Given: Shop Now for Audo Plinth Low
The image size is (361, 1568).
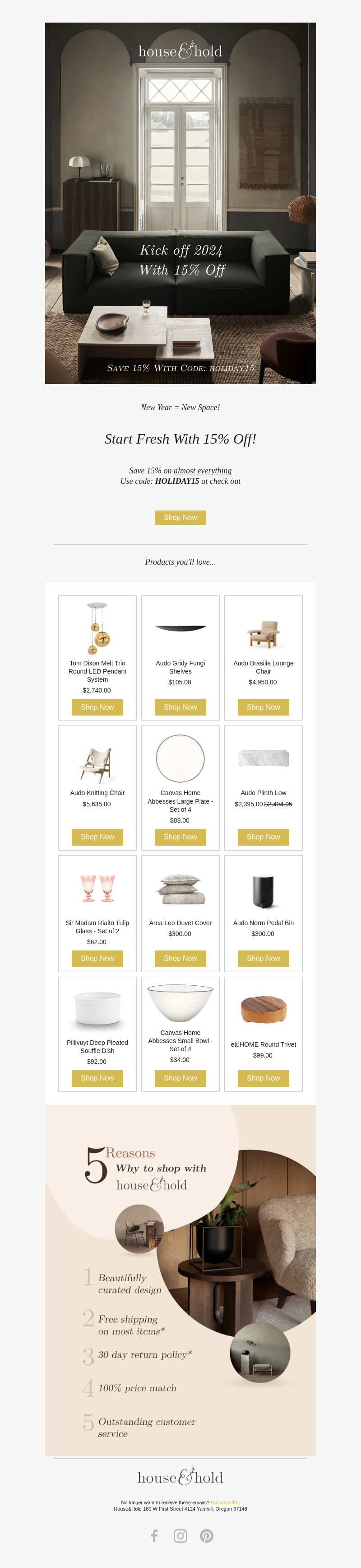Looking at the screenshot, I should (263, 837).
